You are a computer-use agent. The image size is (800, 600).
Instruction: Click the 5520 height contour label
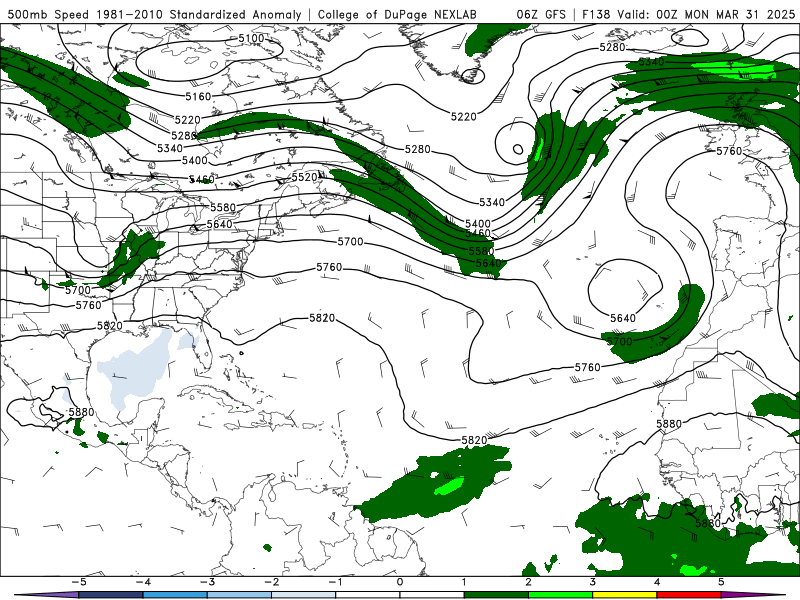point(305,177)
